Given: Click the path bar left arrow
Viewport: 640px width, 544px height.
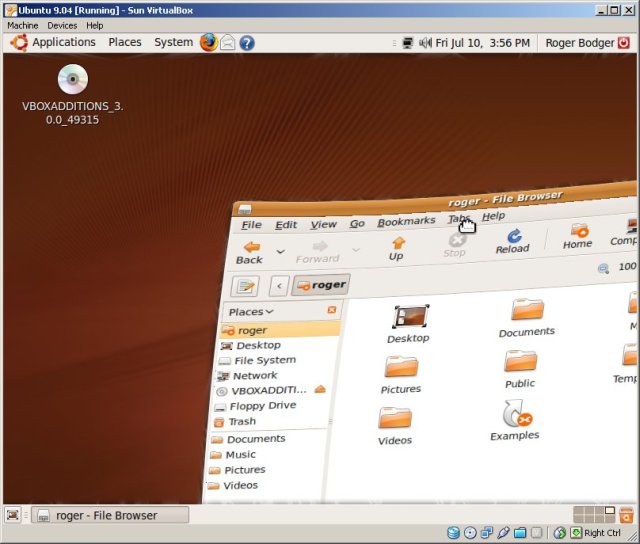Looking at the screenshot, I should coord(279,286).
